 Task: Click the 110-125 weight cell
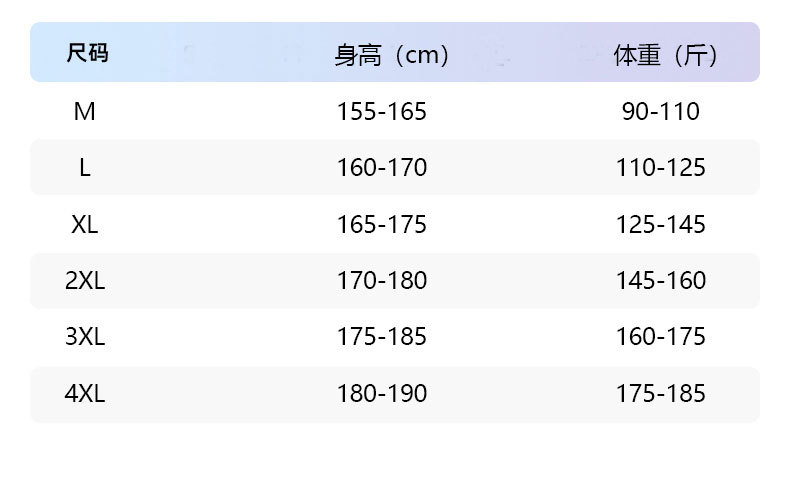[x=660, y=168]
